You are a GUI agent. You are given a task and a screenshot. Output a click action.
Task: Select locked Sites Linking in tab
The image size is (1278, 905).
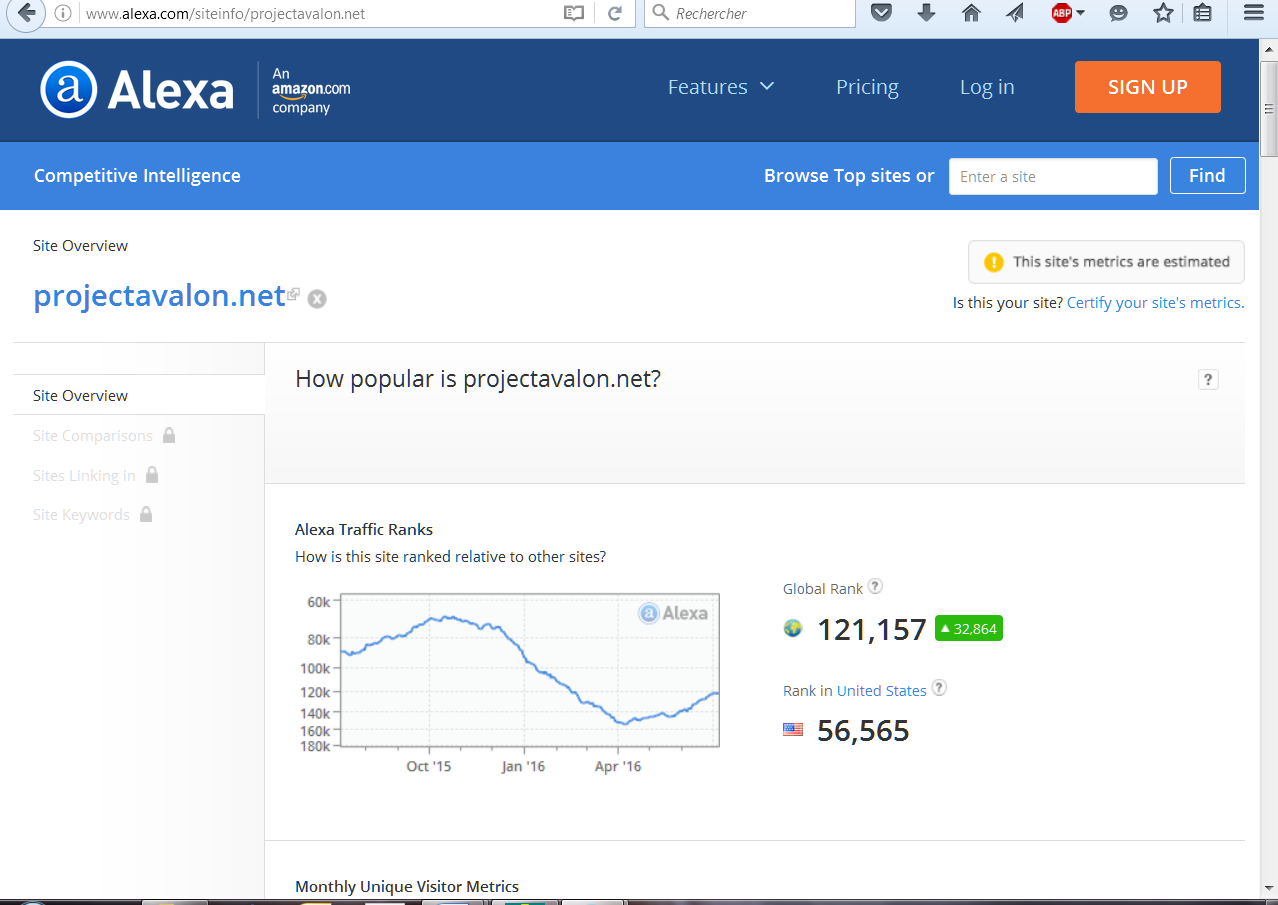pyautogui.click(x=84, y=475)
